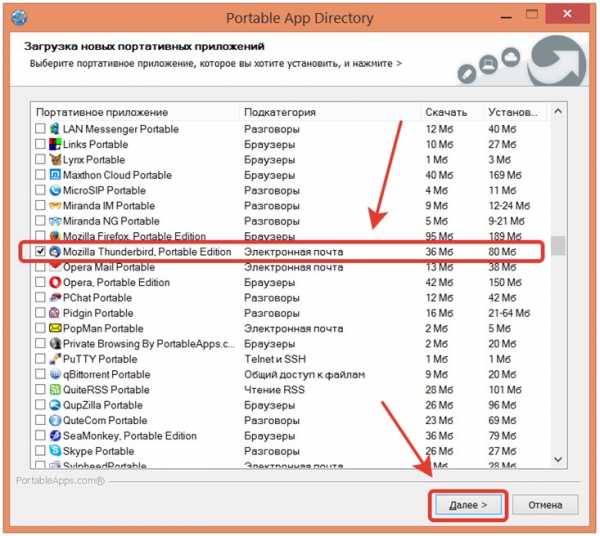
Task: Click the 101 Мб install size cell
Action: (505, 389)
